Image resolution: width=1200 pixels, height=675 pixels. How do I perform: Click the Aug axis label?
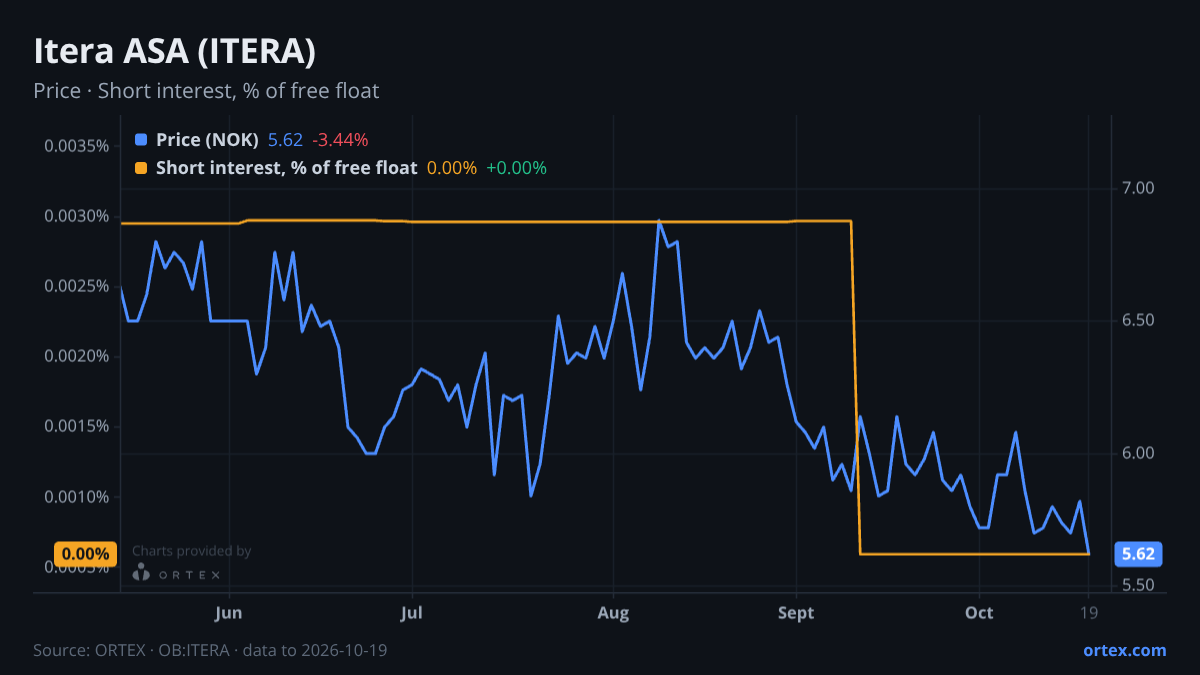(613, 613)
